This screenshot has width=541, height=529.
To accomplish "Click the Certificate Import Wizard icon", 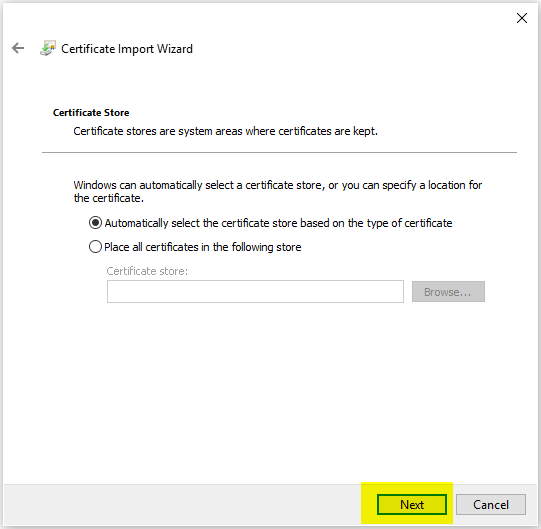I will (x=48, y=48).
